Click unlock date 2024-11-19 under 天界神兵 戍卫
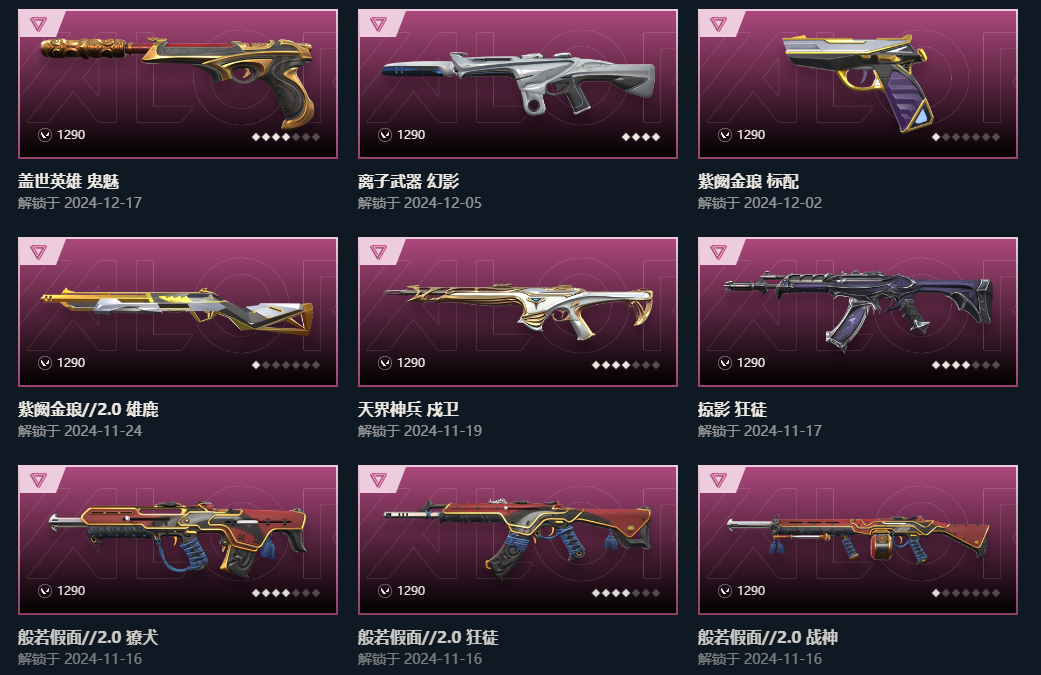The height and width of the screenshot is (675, 1041). [443, 431]
